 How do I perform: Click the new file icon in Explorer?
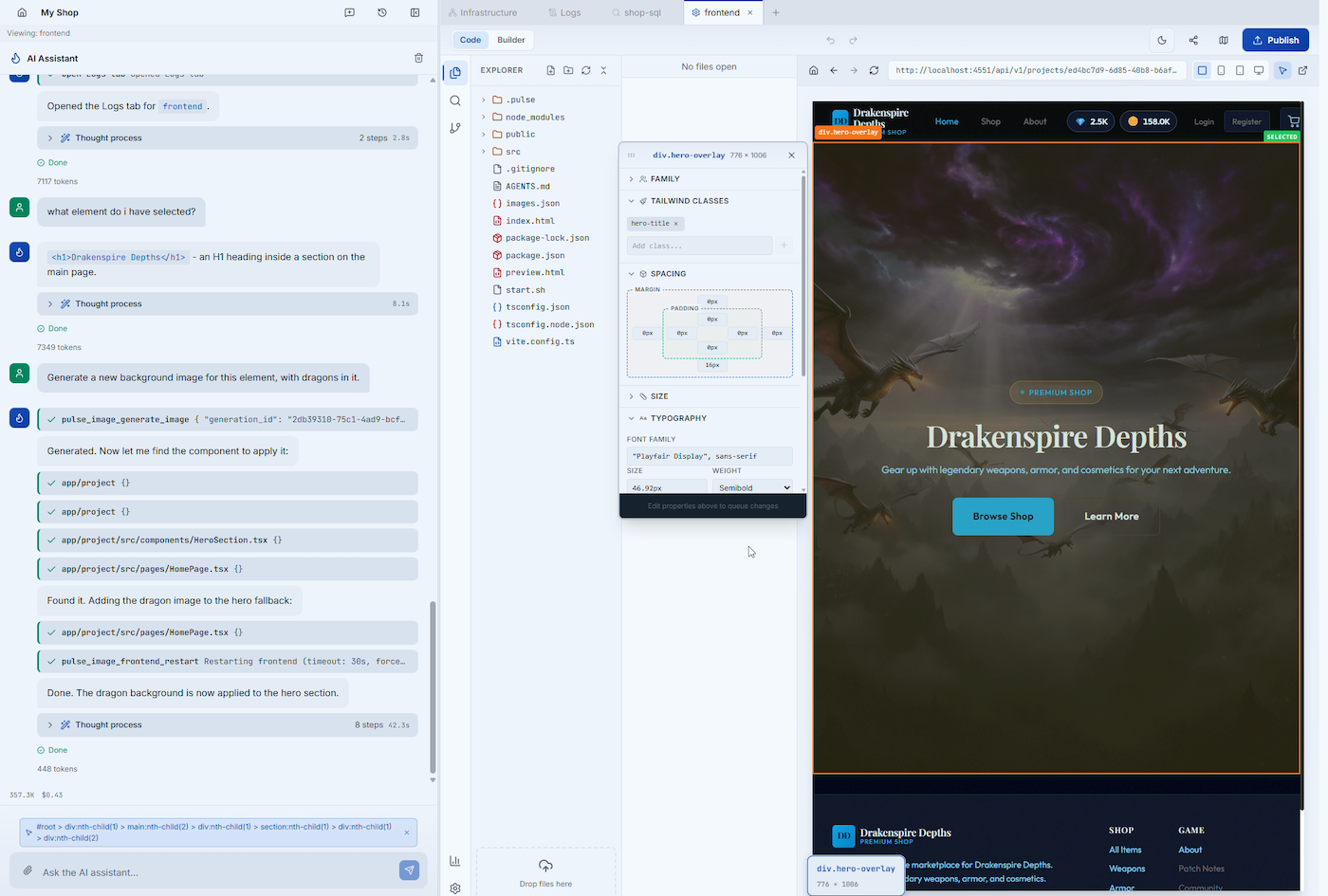(x=550, y=70)
